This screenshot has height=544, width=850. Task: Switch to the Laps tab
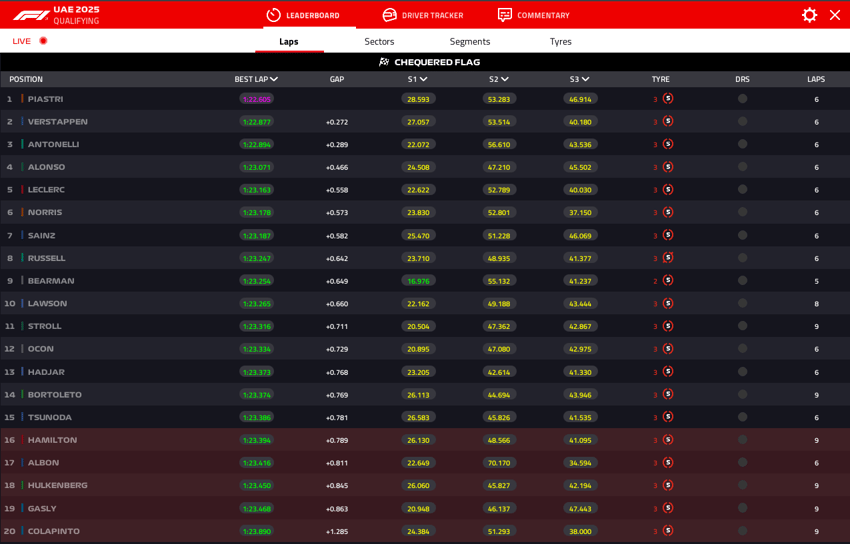coord(289,41)
